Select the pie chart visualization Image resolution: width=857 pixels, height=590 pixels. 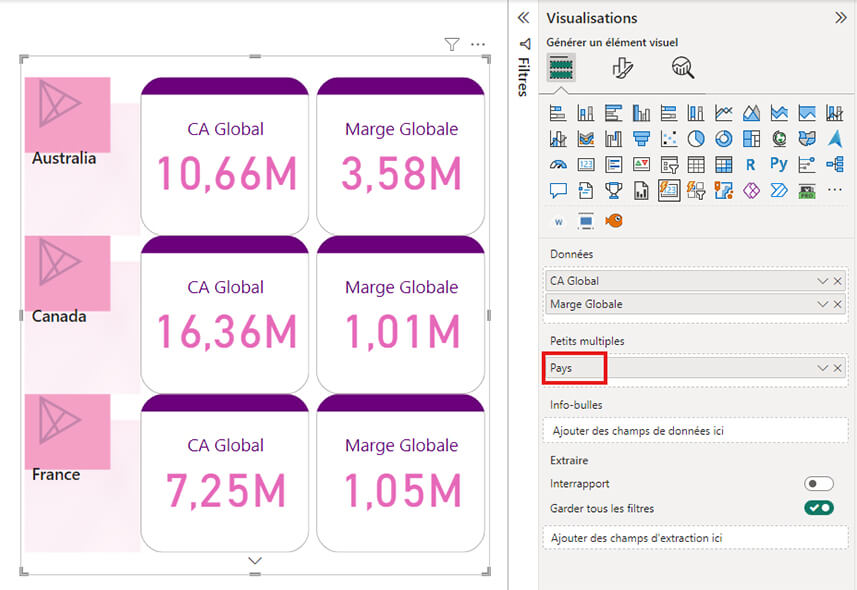pyautogui.click(x=694, y=138)
